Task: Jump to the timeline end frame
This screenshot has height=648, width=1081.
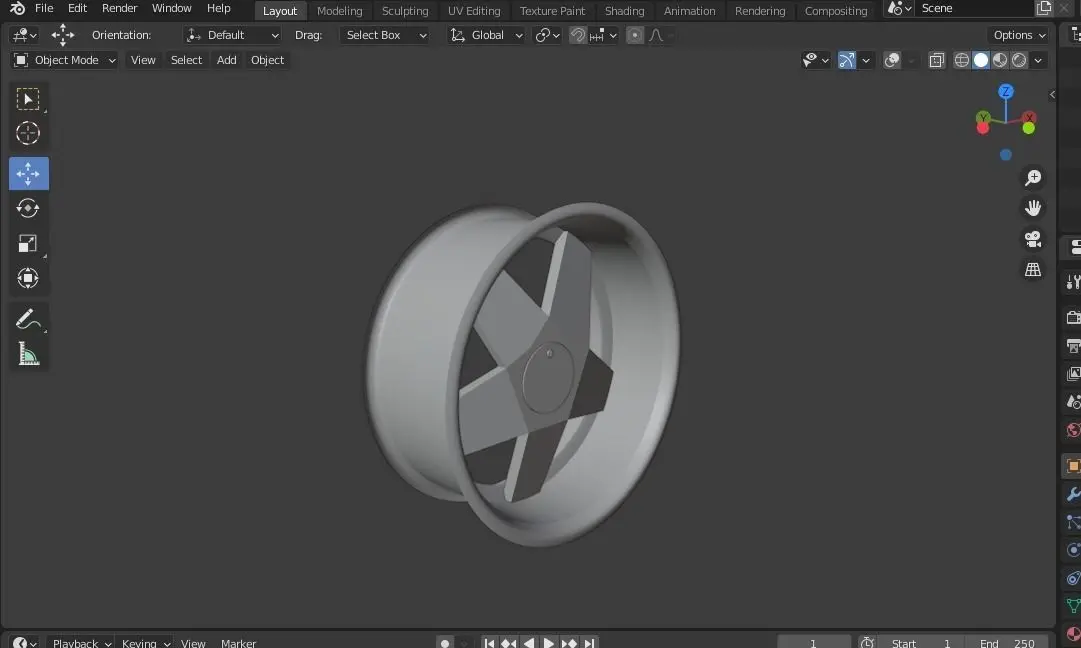Action: (589, 642)
